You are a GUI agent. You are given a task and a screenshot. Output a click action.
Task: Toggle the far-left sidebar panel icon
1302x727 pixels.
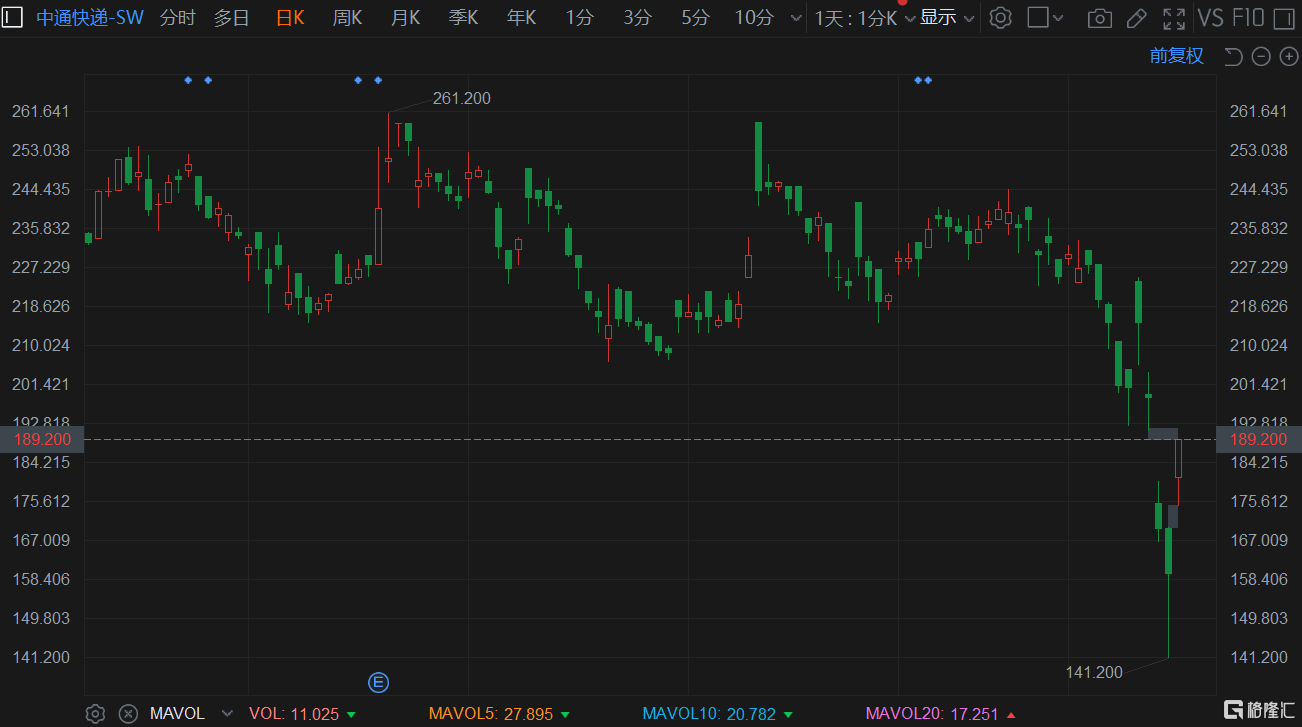(x=14, y=17)
